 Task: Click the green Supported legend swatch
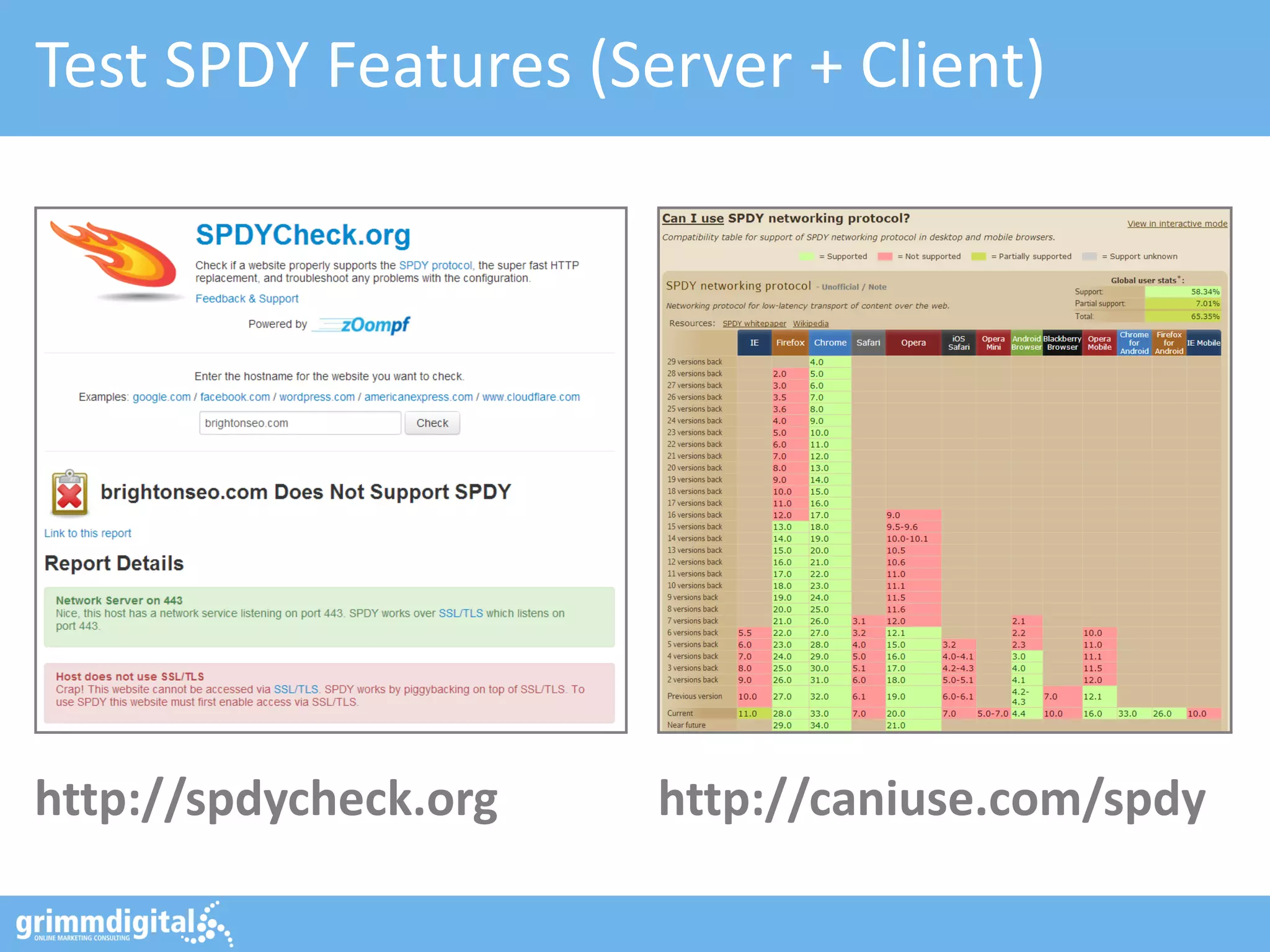tap(807, 257)
